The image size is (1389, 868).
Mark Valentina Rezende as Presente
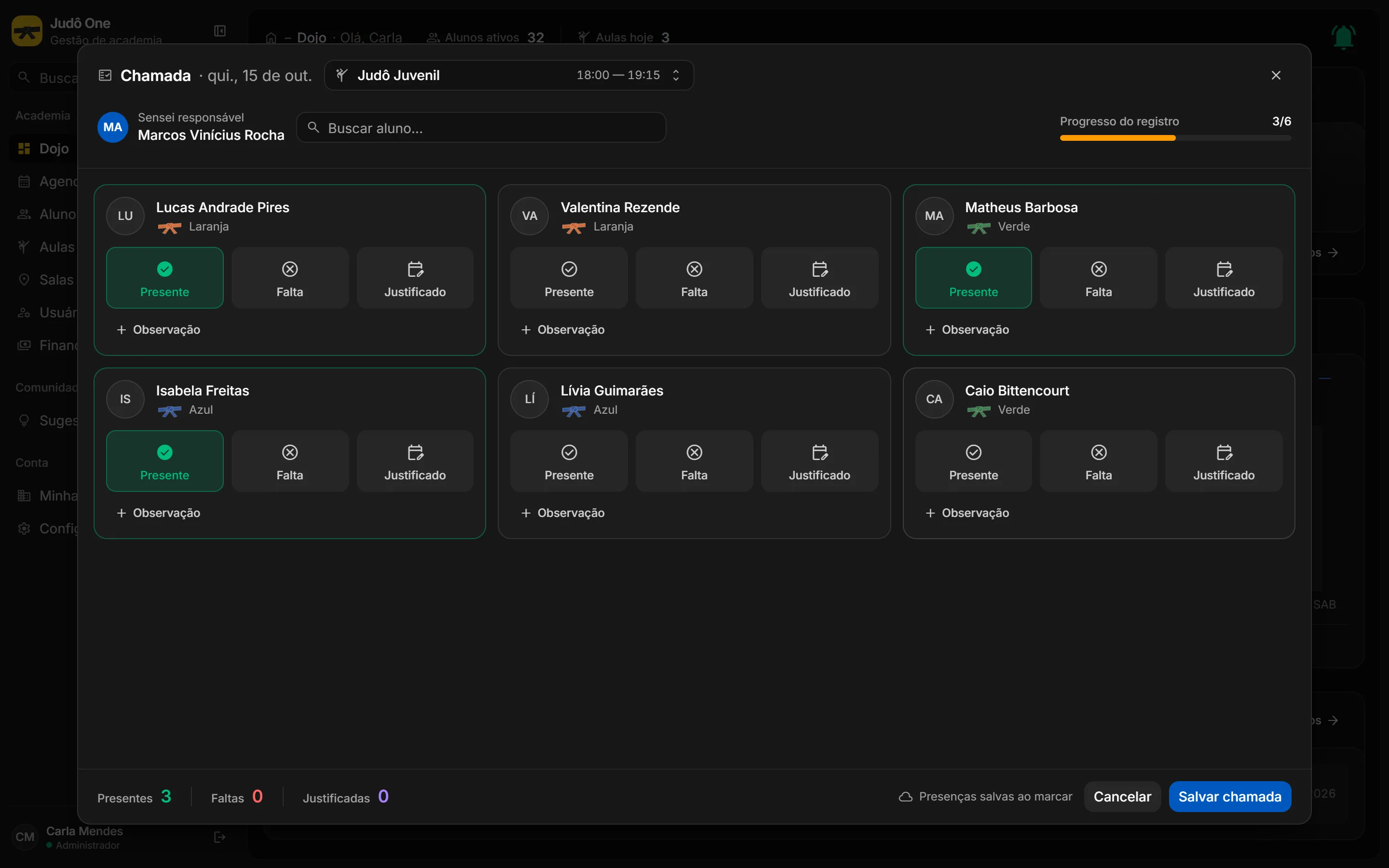(x=569, y=278)
